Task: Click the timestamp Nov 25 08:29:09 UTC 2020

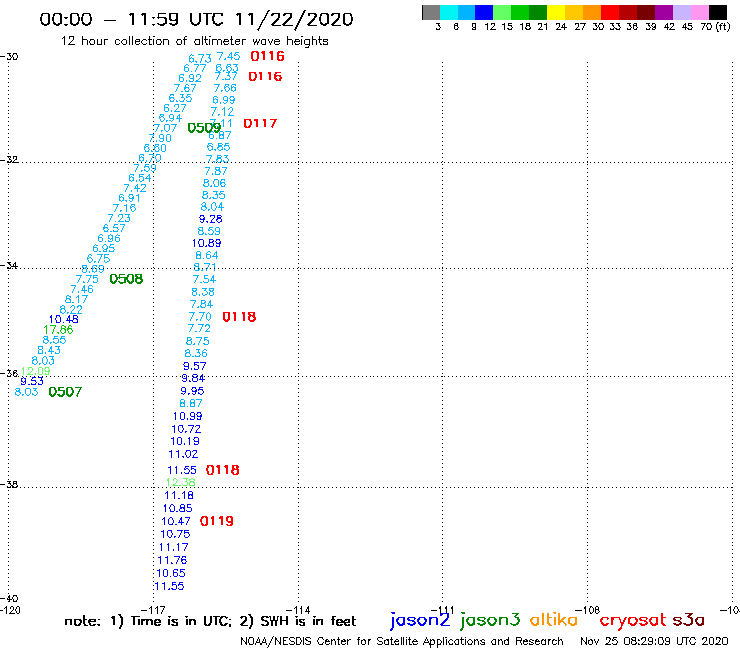Action: point(654,641)
